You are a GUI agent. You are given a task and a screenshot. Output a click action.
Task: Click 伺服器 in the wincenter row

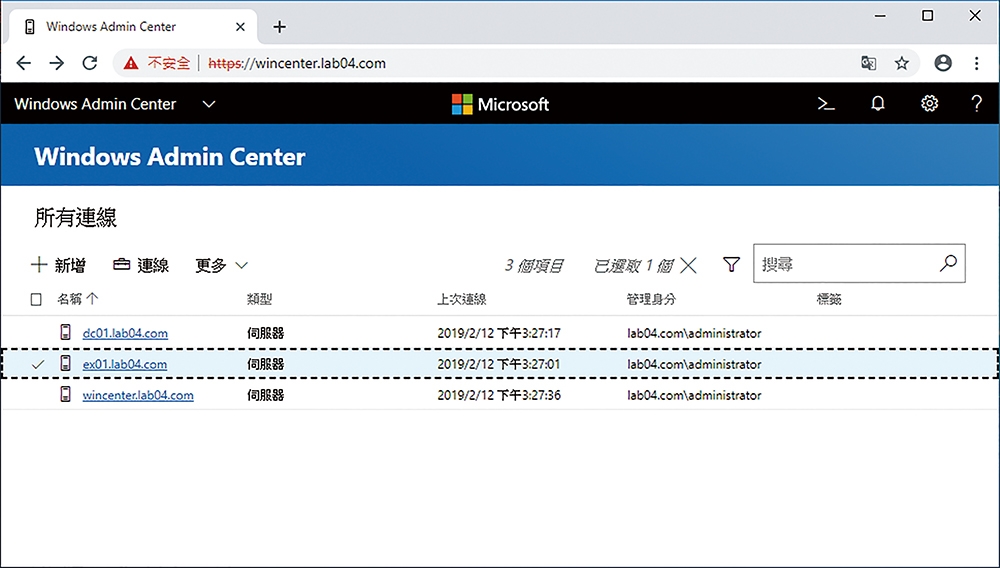(x=265, y=395)
